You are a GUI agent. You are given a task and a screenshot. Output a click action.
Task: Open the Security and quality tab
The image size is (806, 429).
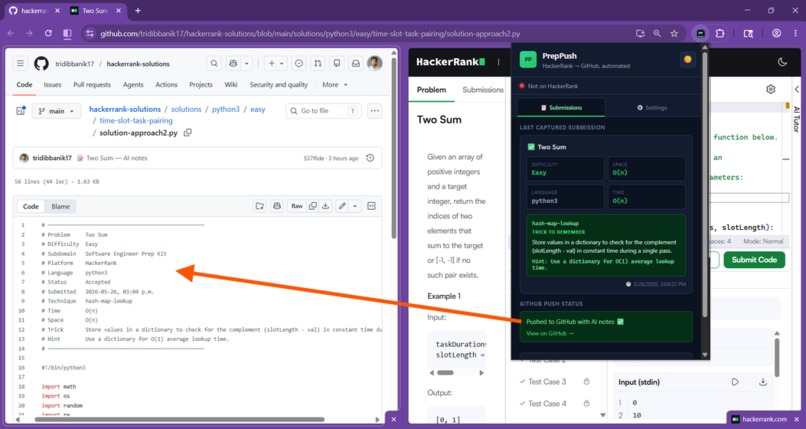coord(279,85)
